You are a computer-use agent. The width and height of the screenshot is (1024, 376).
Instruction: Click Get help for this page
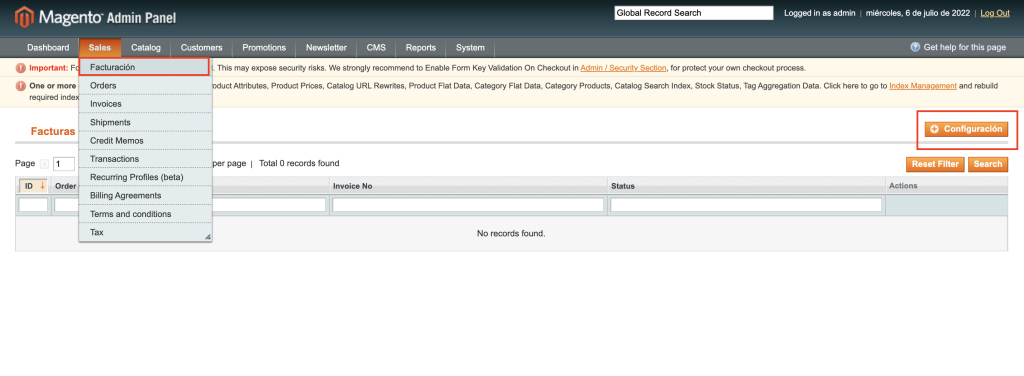point(965,48)
